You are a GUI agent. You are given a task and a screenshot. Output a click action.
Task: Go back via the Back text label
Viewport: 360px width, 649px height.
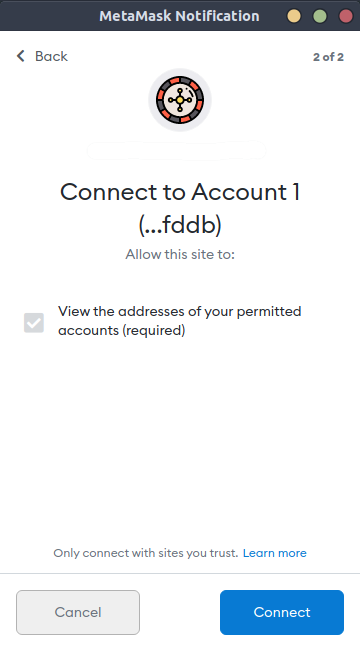(51, 56)
